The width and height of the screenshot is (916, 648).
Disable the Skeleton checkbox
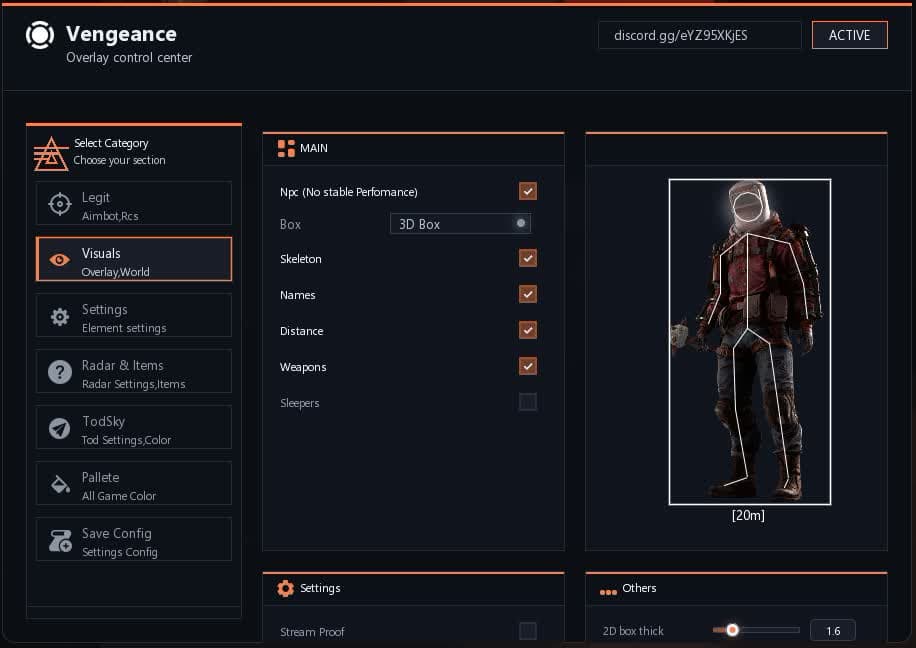[x=528, y=259]
